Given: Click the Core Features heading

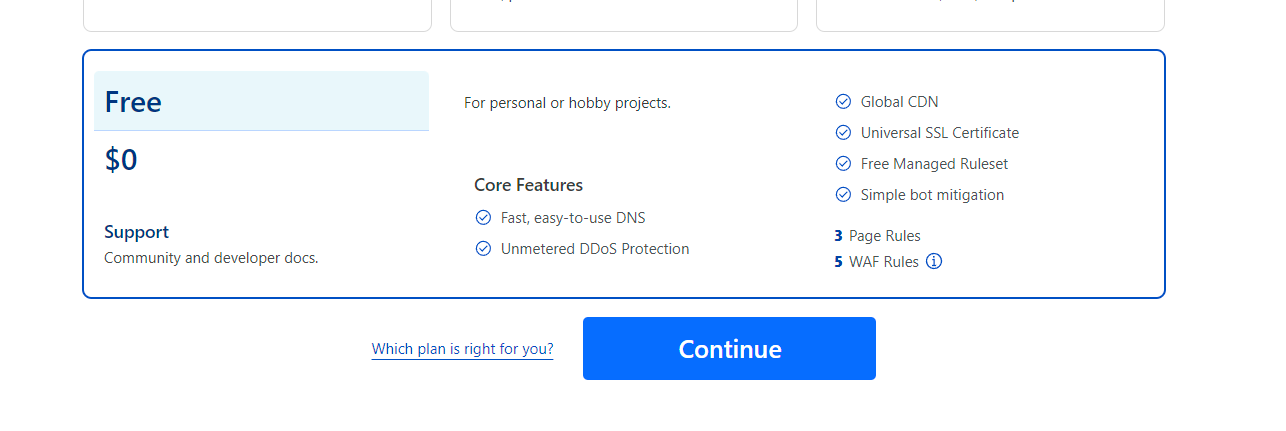Looking at the screenshot, I should pyautogui.click(x=528, y=185).
